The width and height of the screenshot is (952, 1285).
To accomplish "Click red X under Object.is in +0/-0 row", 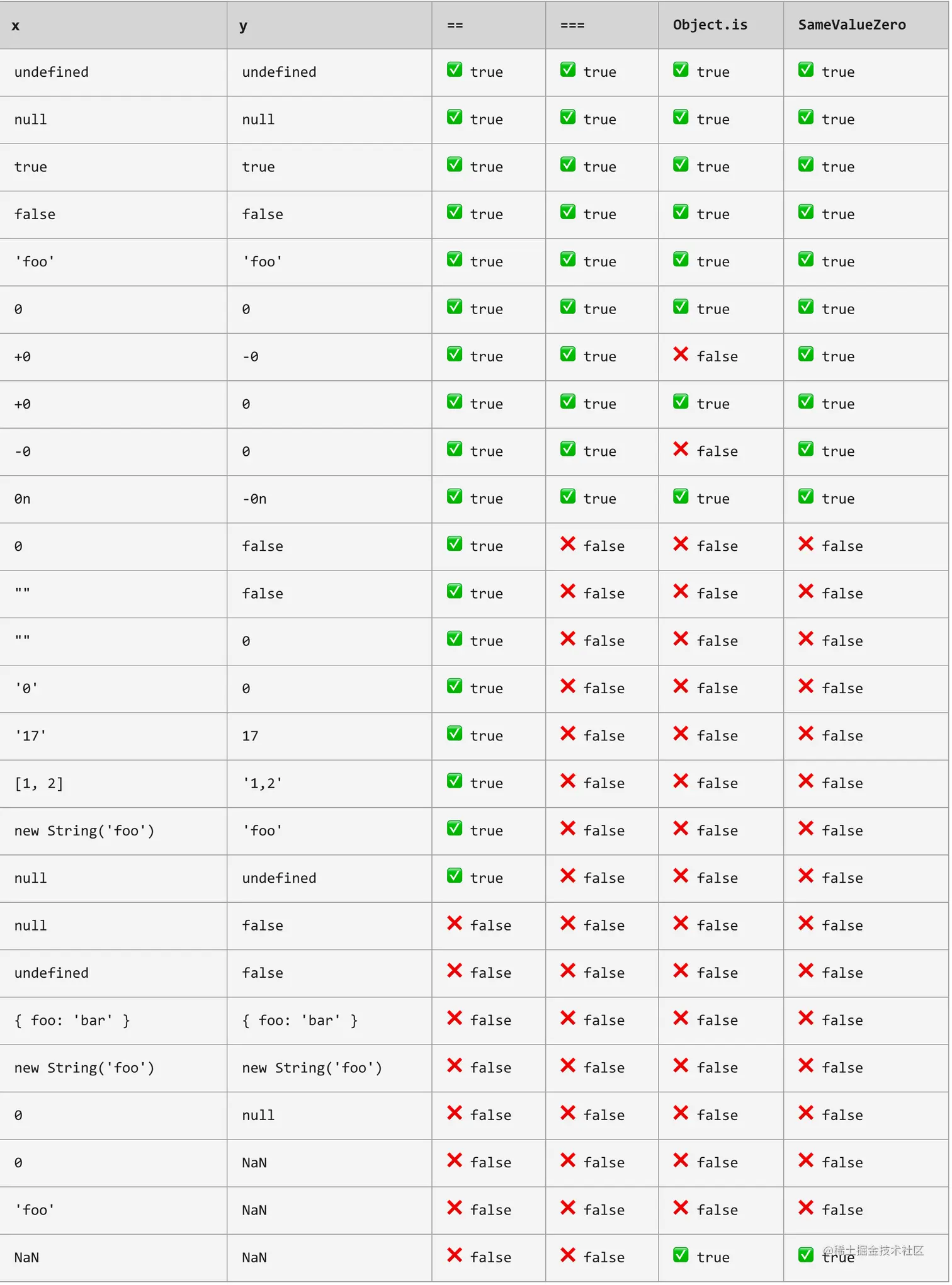I will [x=680, y=354].
